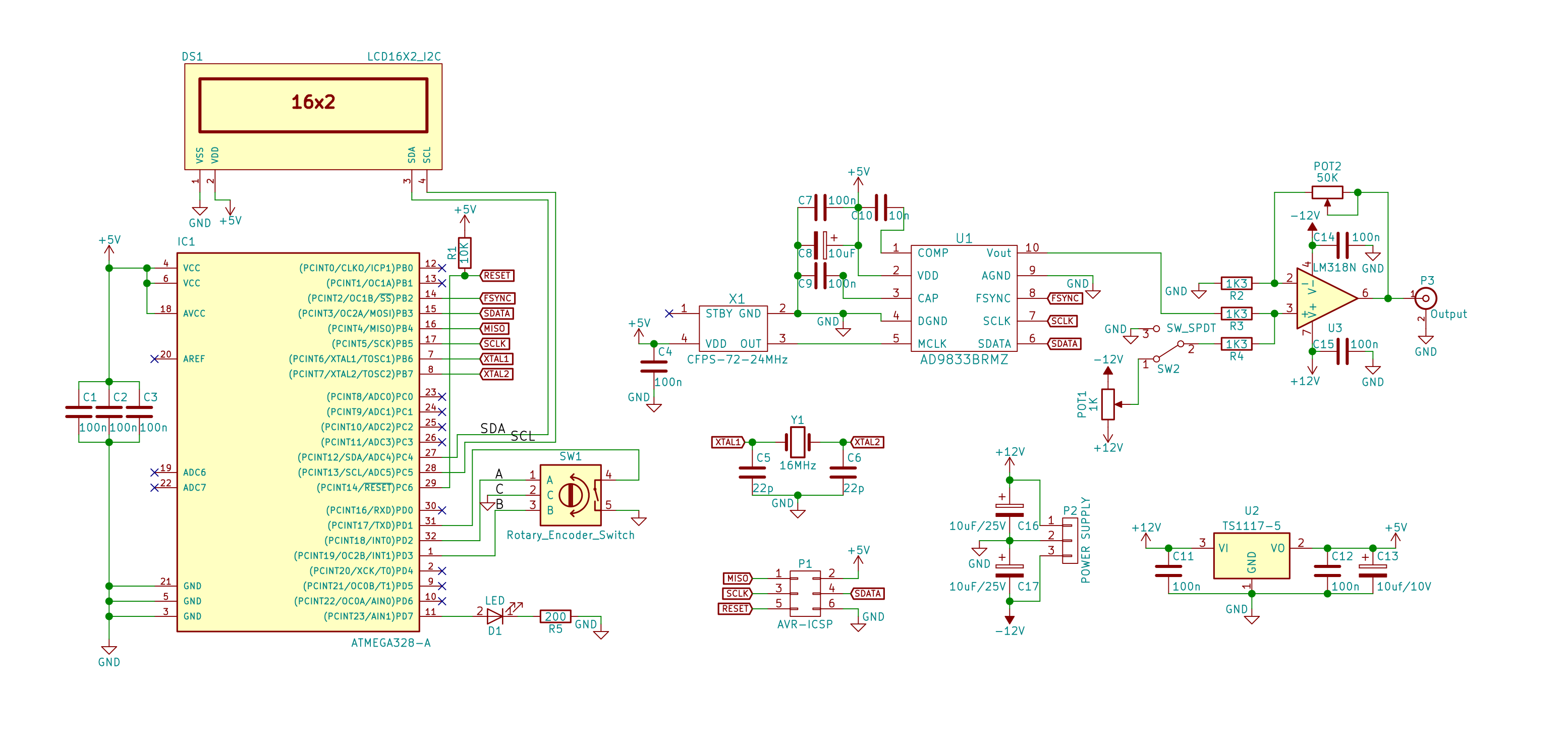Click the AD9833BRMZ chip U1 body
This screenshot has height=733, width=1568.
click(x=964, y=298)
